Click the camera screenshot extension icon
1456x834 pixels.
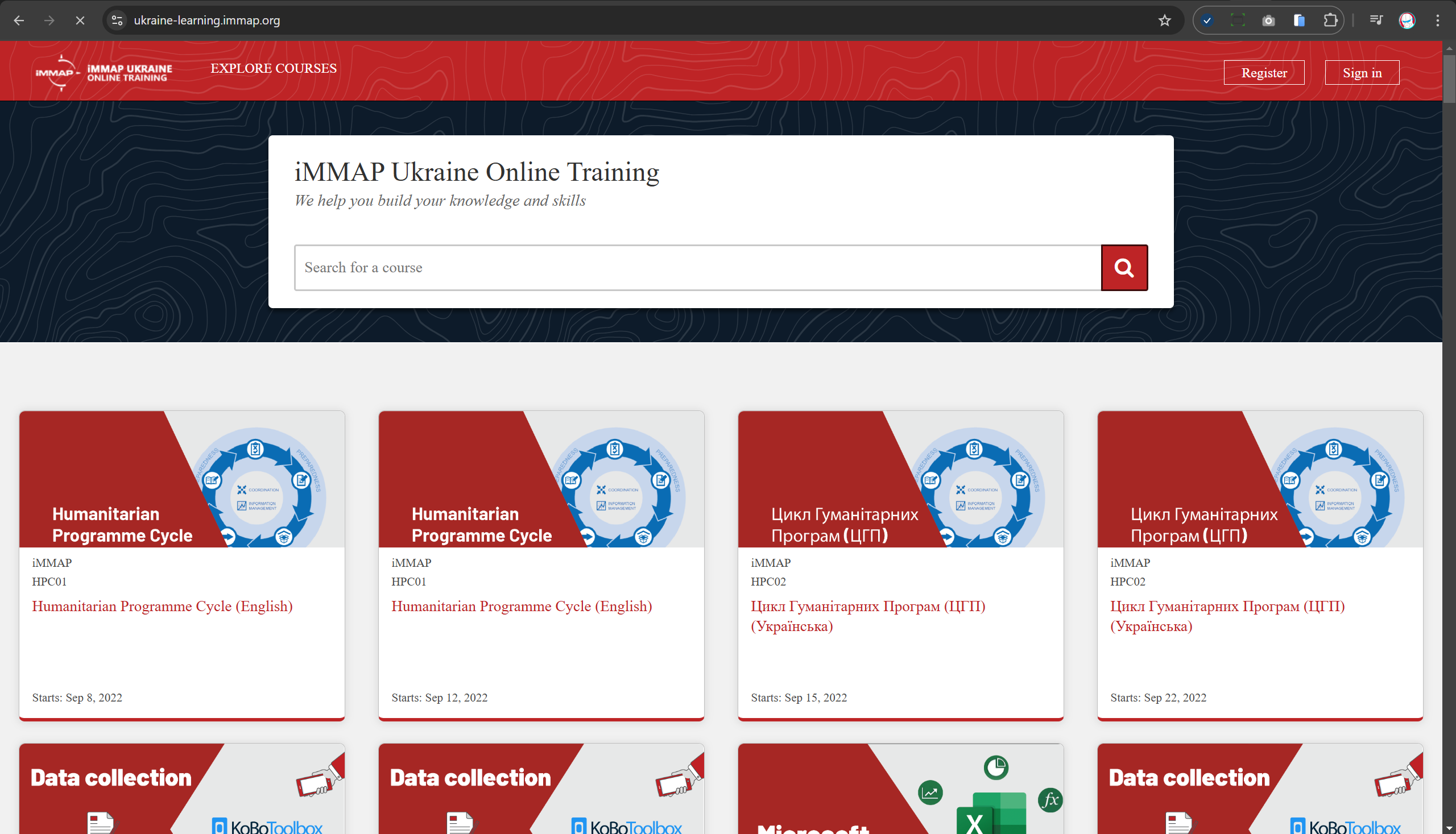(1268, 20)
